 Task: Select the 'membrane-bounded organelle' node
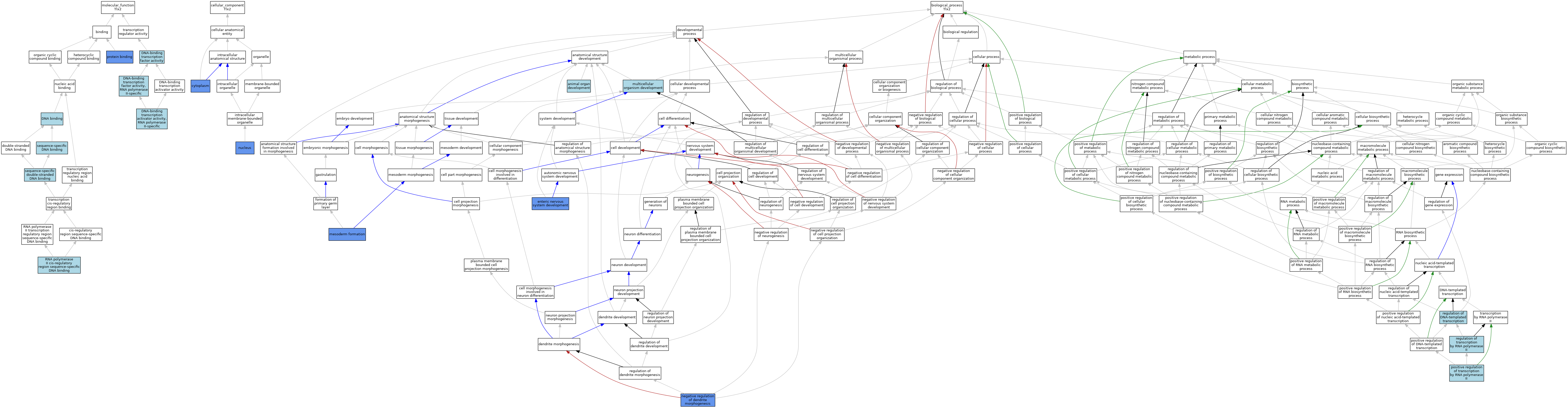click(x=262, y=86)
